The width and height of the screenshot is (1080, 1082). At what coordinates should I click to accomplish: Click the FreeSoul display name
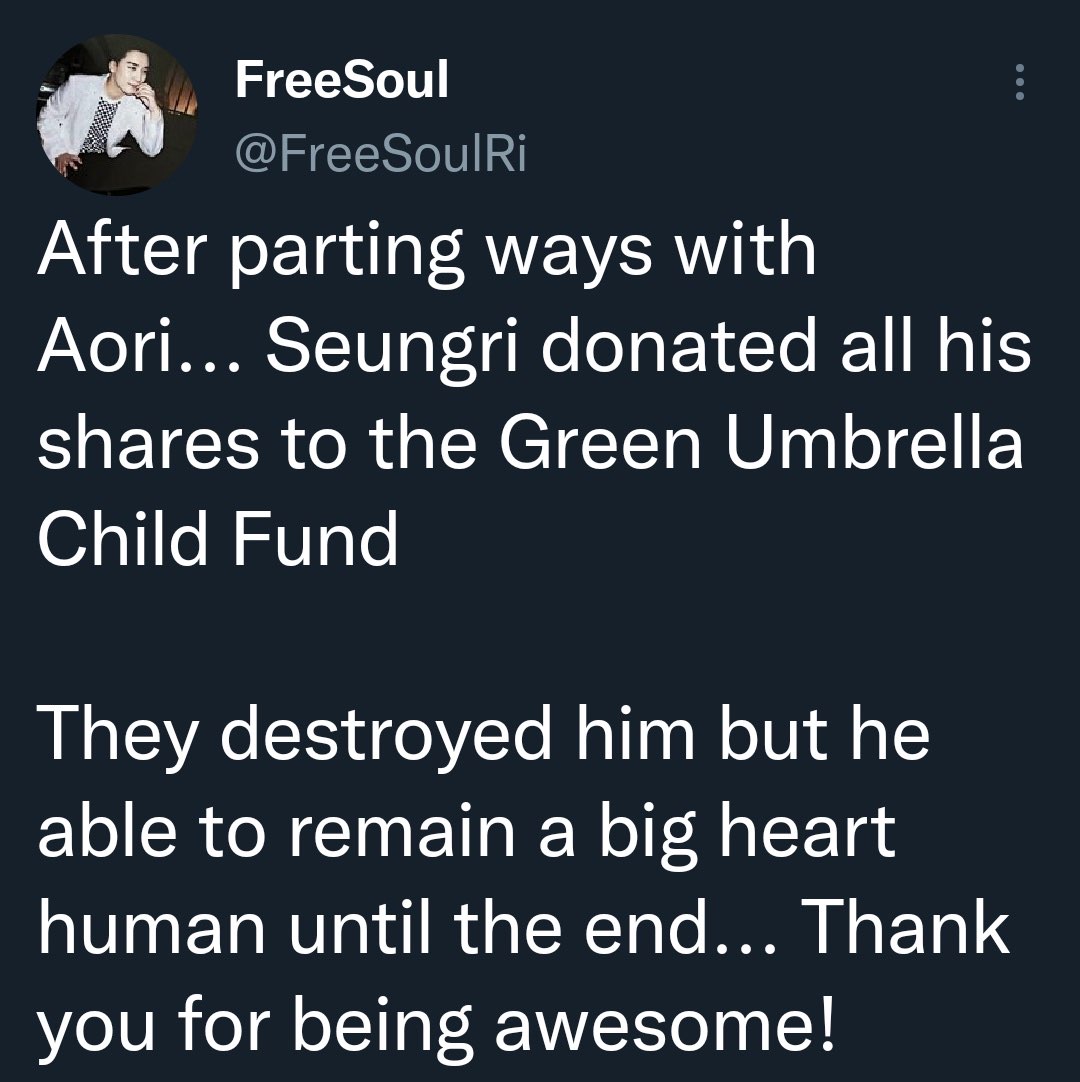(x=341, y=81)
